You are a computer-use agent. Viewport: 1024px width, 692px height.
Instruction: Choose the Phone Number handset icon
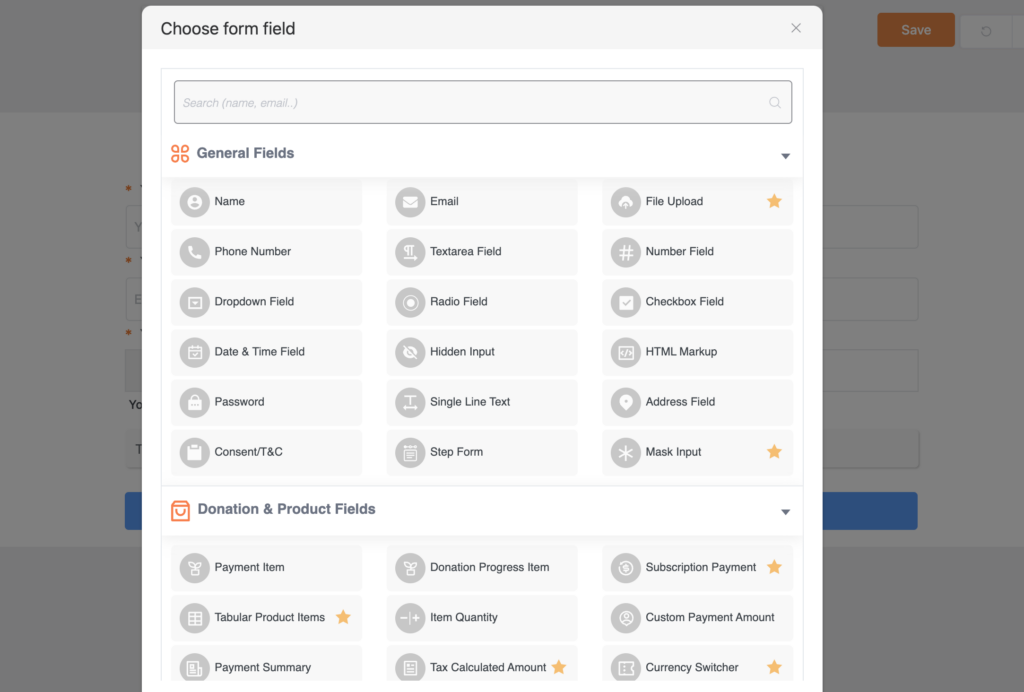click(194, 252)
